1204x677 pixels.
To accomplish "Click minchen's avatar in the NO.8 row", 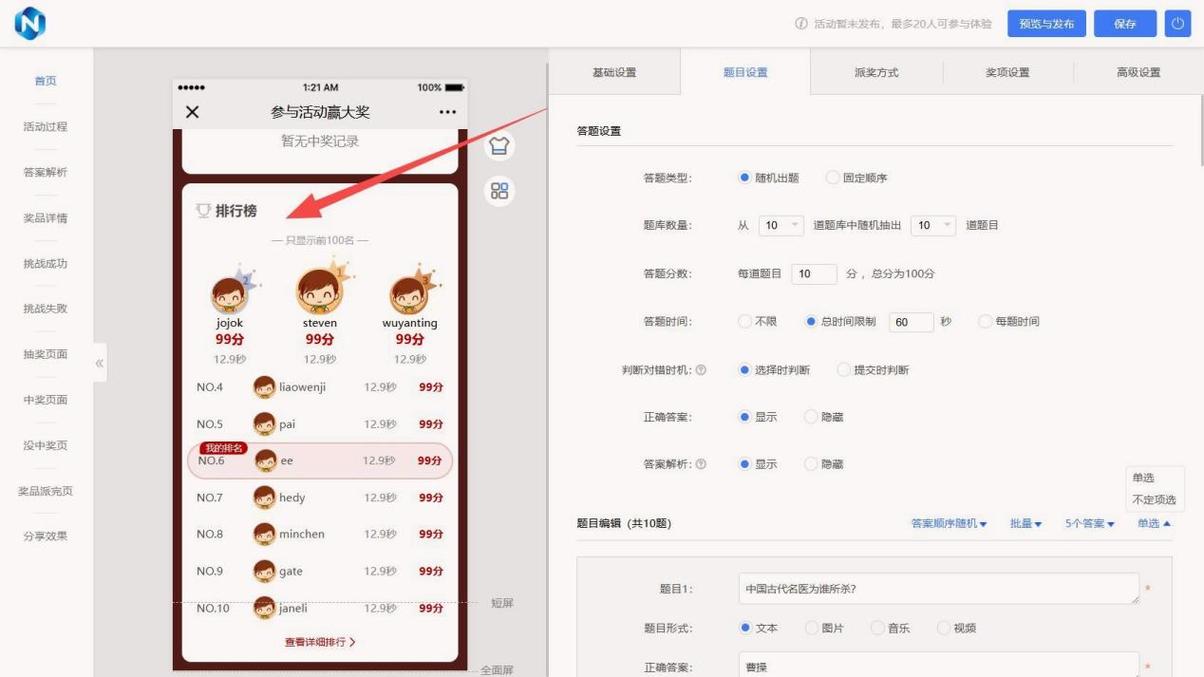I will point(264,534).
